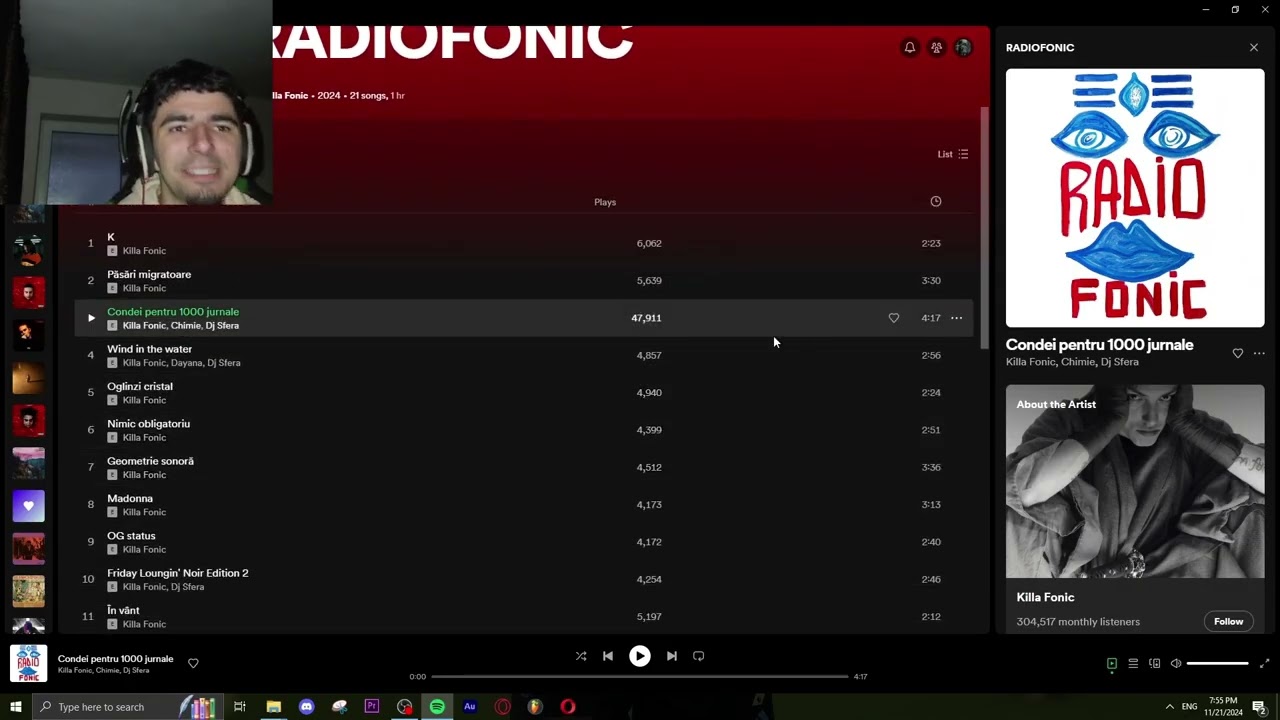Screen dimensions: 1280x720
Task: Follow the artist Killa Fonic
Action: point(1228,621)
